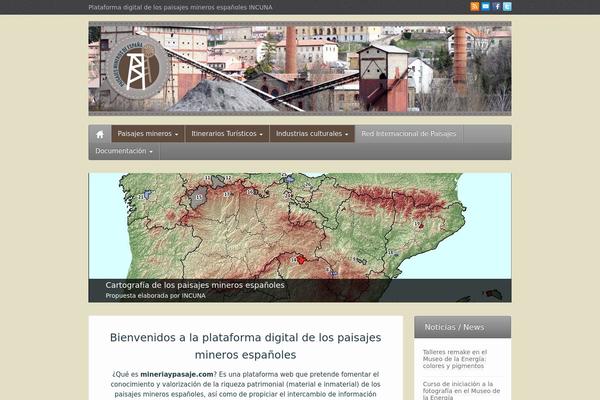Expand the Industrias culturales menu
600x400 pixels.
pos(312,134)
